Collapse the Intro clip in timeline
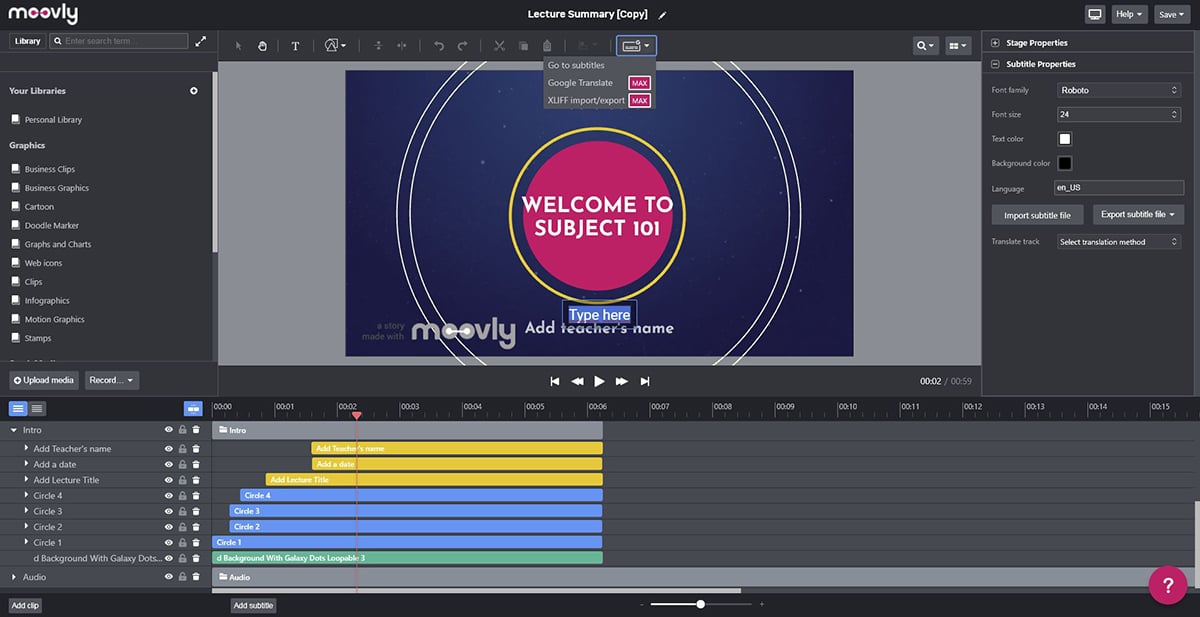1200x617 pixels. click(14, 430)
